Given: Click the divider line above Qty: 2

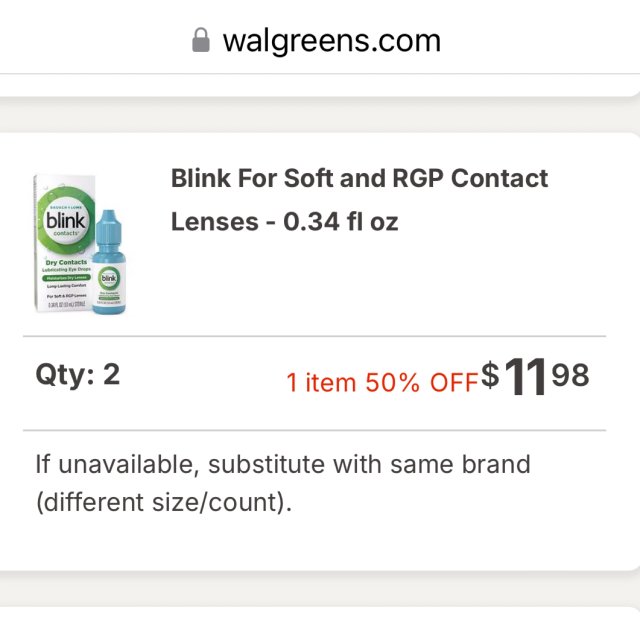Looking at the screenshot, I should point(320,337).
